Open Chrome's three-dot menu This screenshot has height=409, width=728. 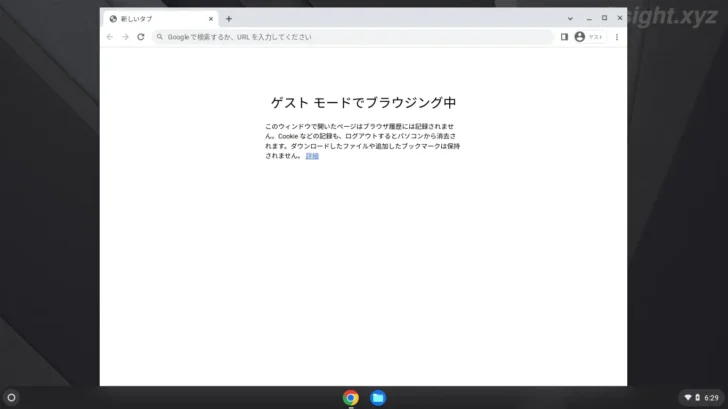[617, 37]
